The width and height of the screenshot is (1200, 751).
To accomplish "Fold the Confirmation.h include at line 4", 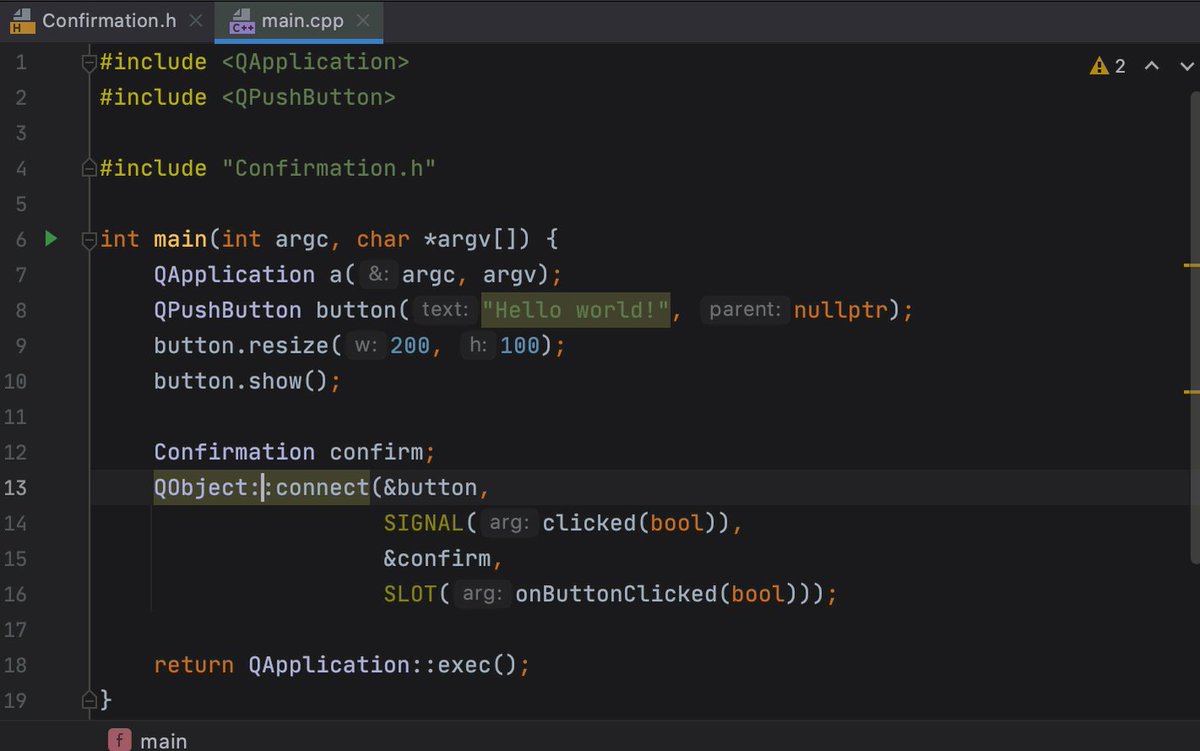I will click(90, 169).
